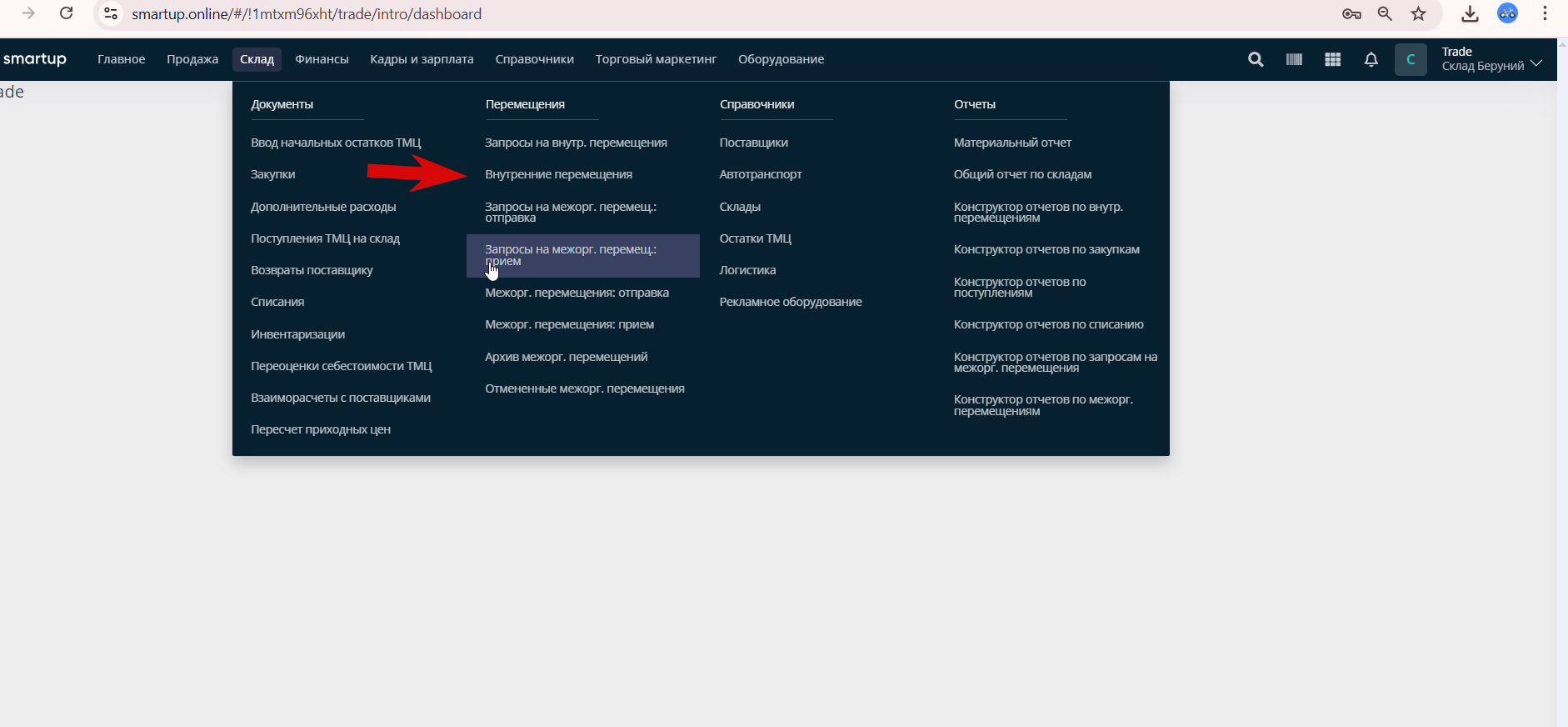Open the Справочники top menu

tap(534, 59)
